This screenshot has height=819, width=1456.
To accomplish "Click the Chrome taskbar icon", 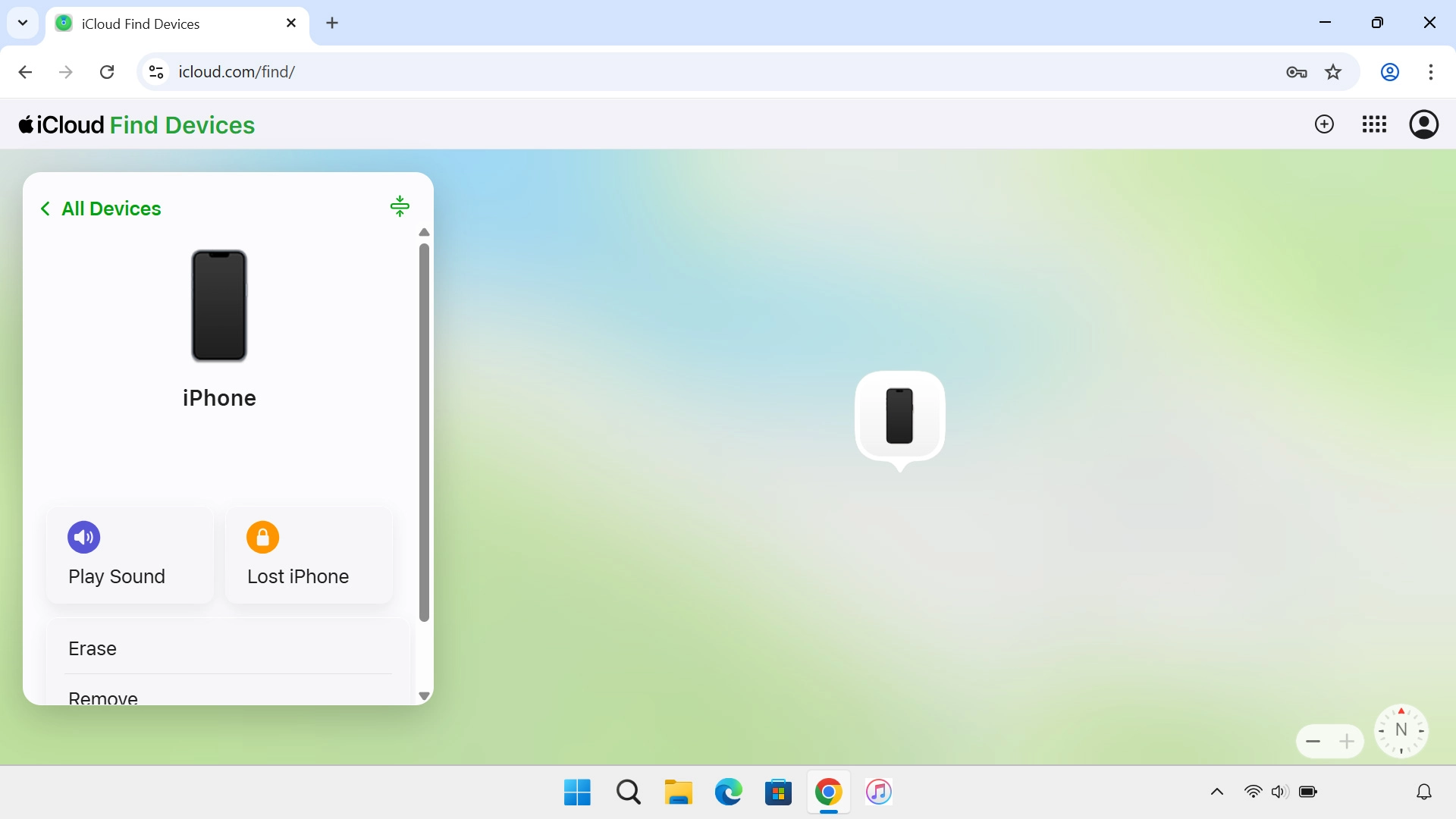I will coord(828,792).
